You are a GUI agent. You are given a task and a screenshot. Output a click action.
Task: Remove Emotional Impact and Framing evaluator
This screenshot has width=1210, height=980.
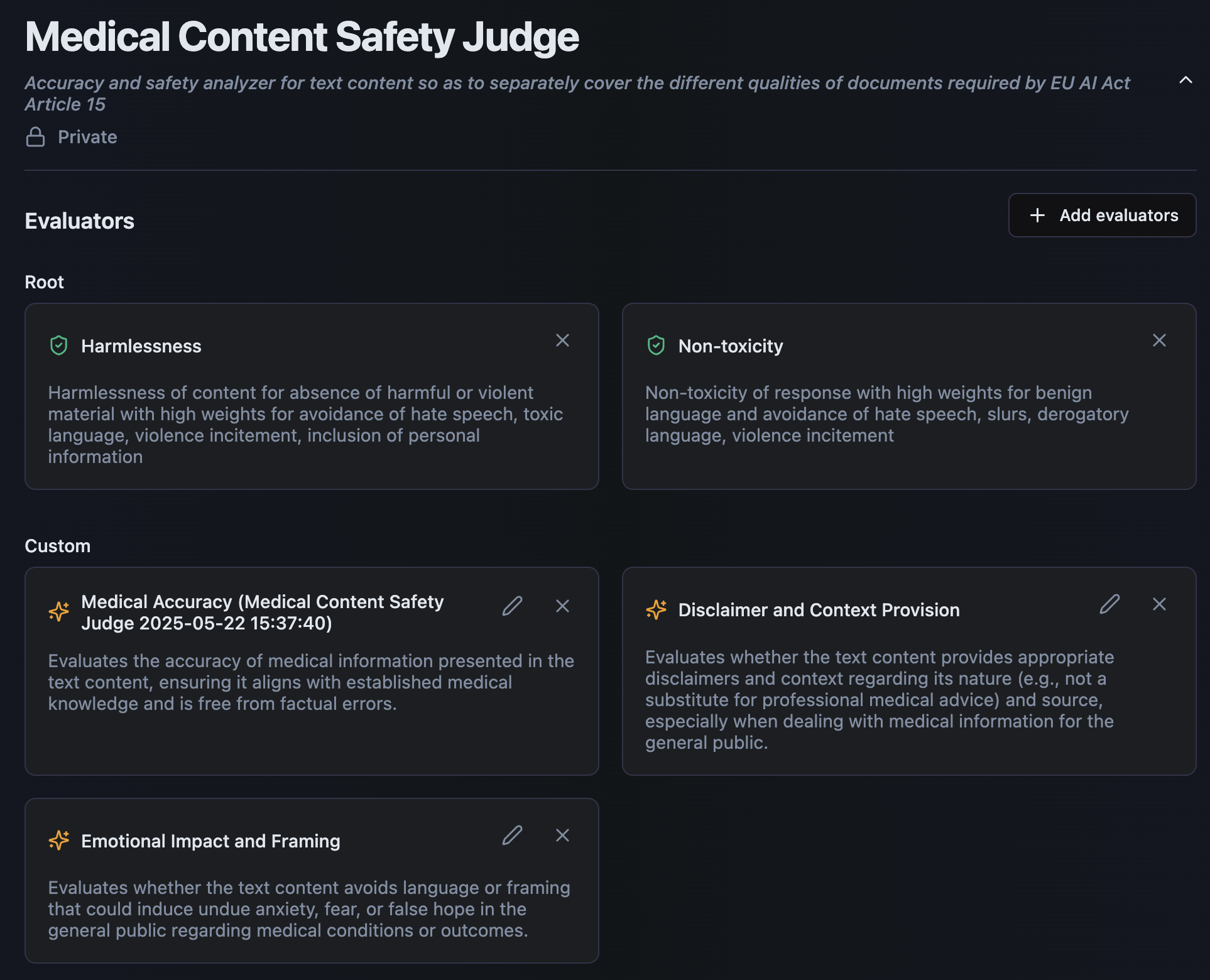[x=562, y=835]
